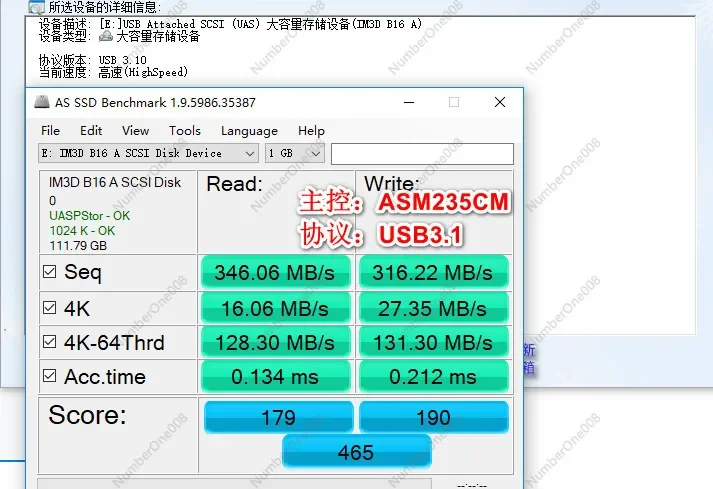713x489 pixels.
Task: Click the progress bar at window bottom
Action: coord(234,484)
